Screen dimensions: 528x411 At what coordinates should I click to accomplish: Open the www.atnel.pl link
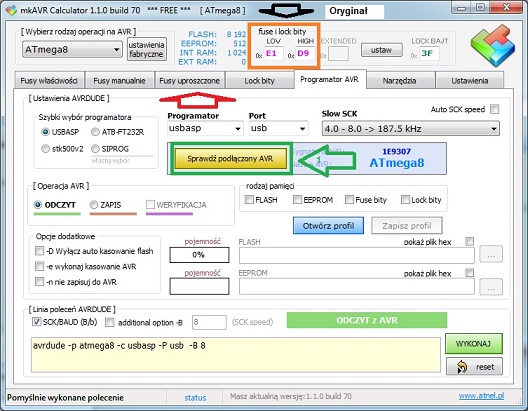[x=481, y=396]
